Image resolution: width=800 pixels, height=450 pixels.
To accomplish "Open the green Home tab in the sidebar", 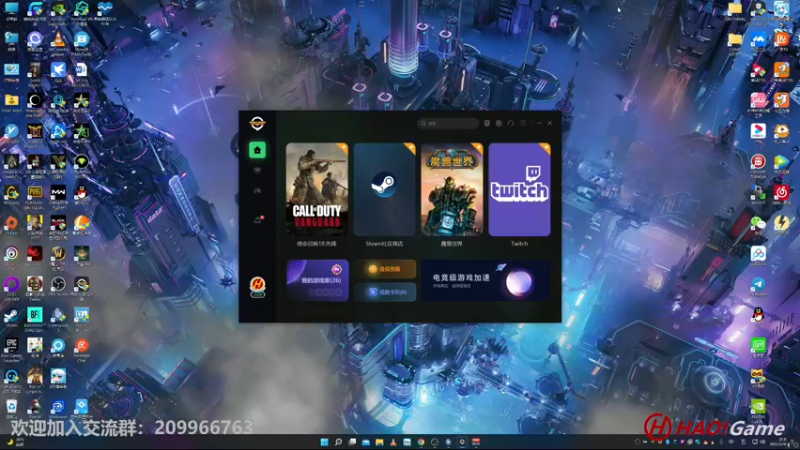I will (257, 150).
